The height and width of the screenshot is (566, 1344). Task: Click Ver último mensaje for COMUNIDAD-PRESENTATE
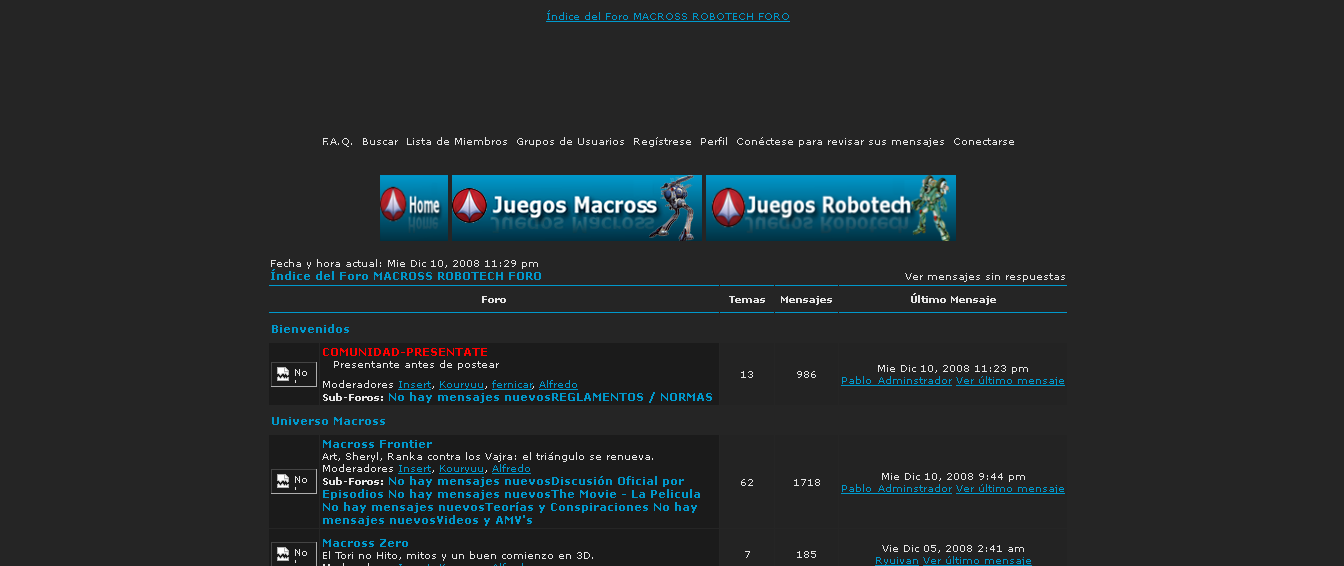click(x=1010, y=381)
